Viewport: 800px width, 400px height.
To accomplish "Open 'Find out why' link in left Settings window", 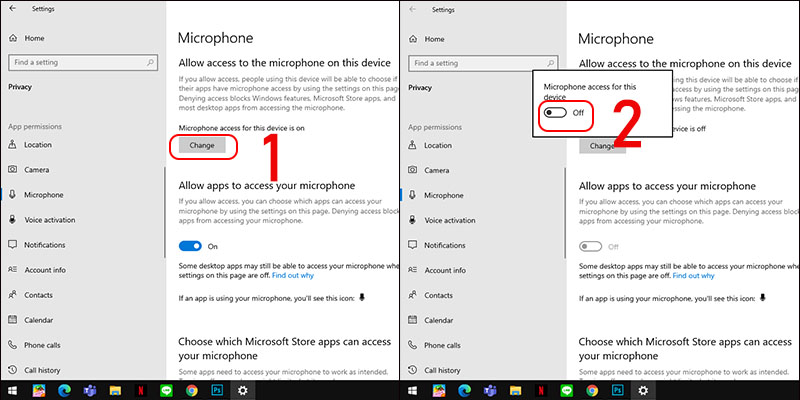I will click(x=293, y=276).
